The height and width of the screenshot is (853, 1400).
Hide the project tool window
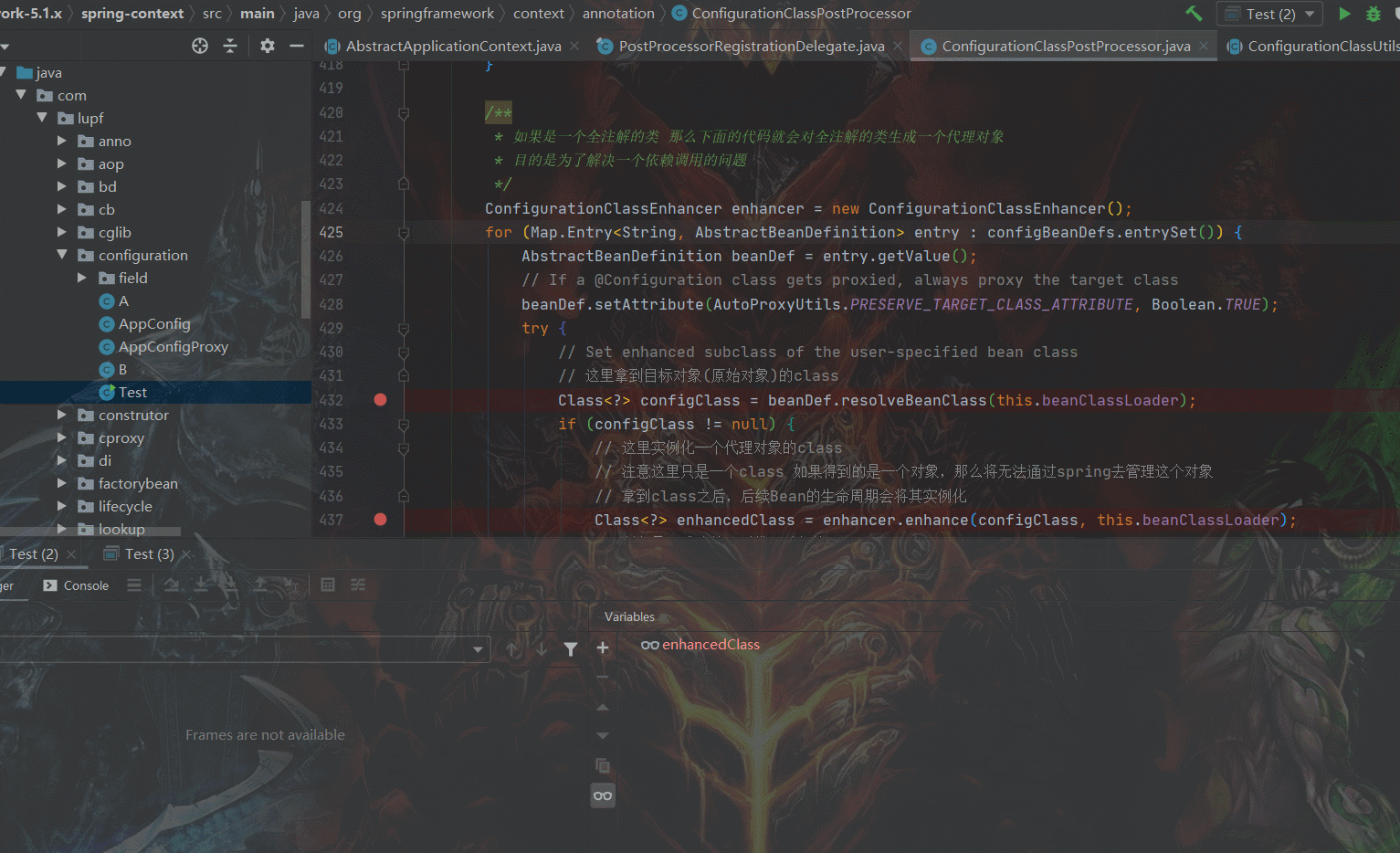[297, 46]
